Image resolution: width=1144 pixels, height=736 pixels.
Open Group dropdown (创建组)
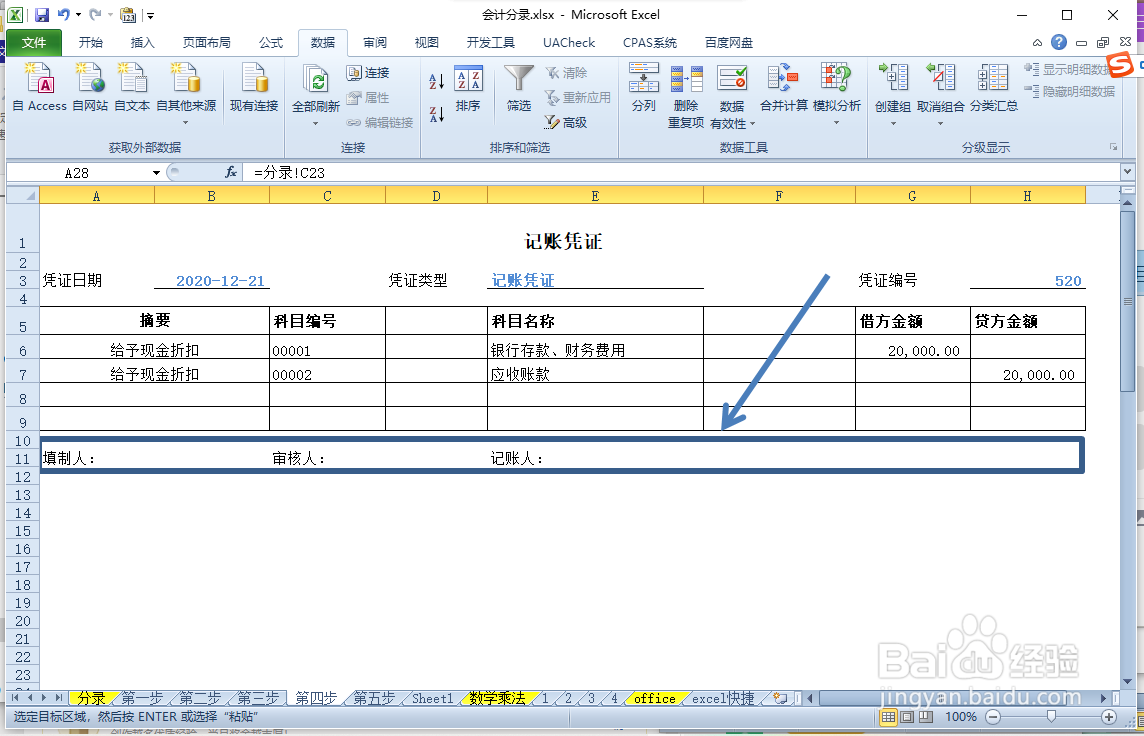892,123
